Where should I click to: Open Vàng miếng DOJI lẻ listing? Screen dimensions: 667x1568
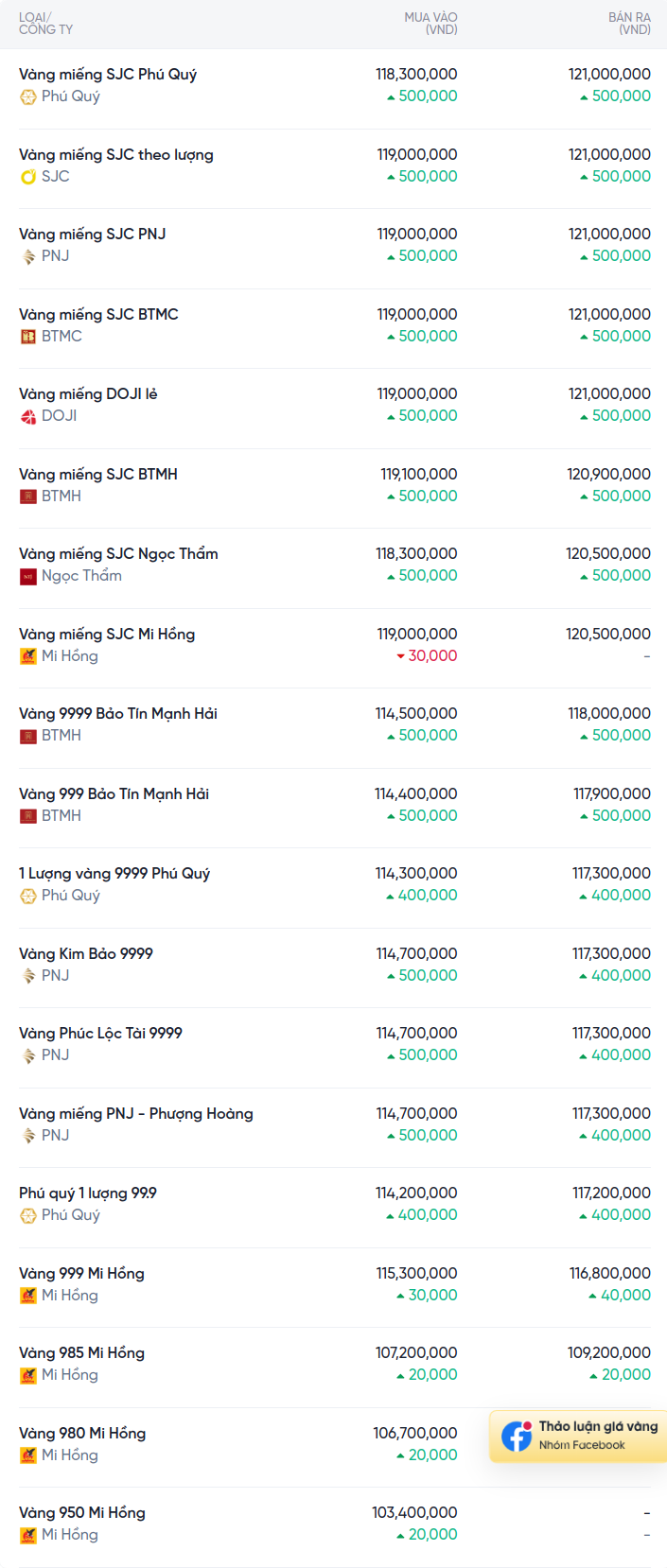coord(88,394)
